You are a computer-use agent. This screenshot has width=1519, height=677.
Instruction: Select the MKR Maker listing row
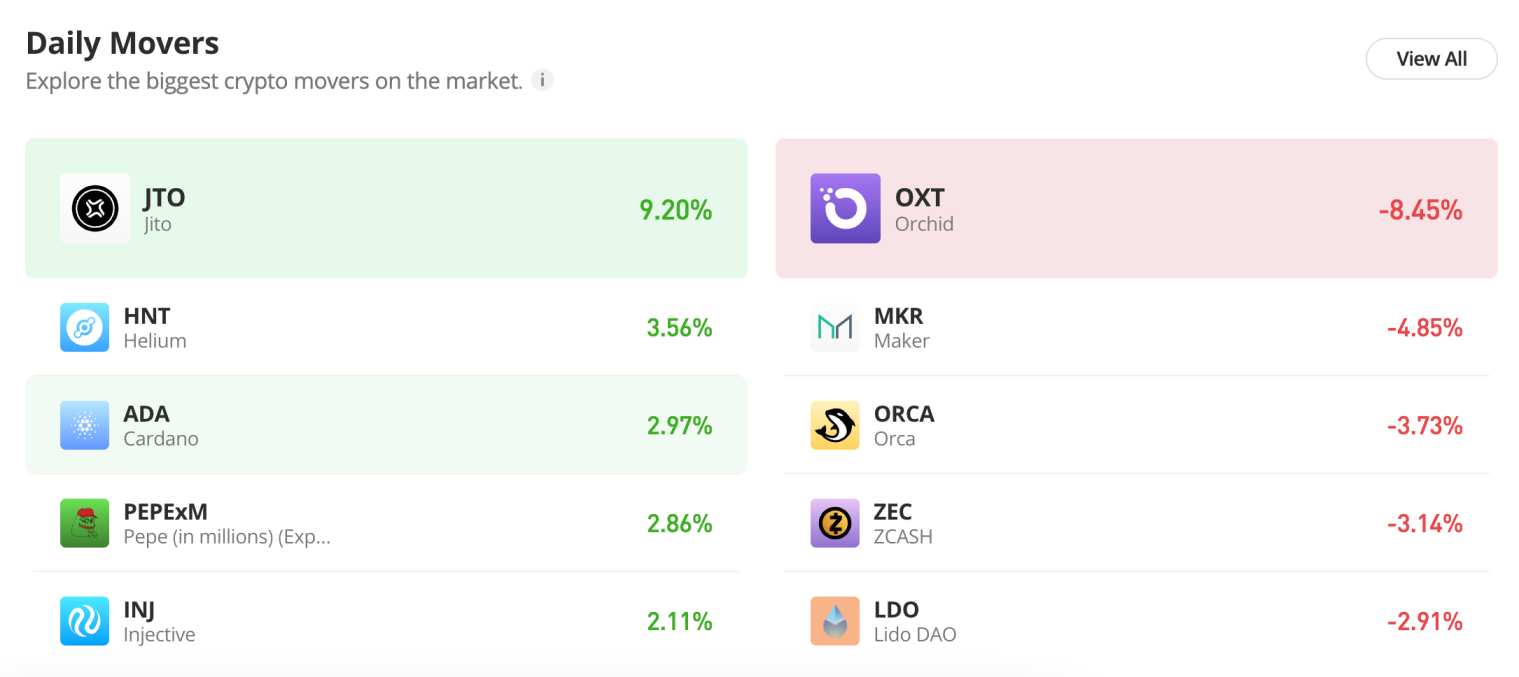click(1136, 327)
